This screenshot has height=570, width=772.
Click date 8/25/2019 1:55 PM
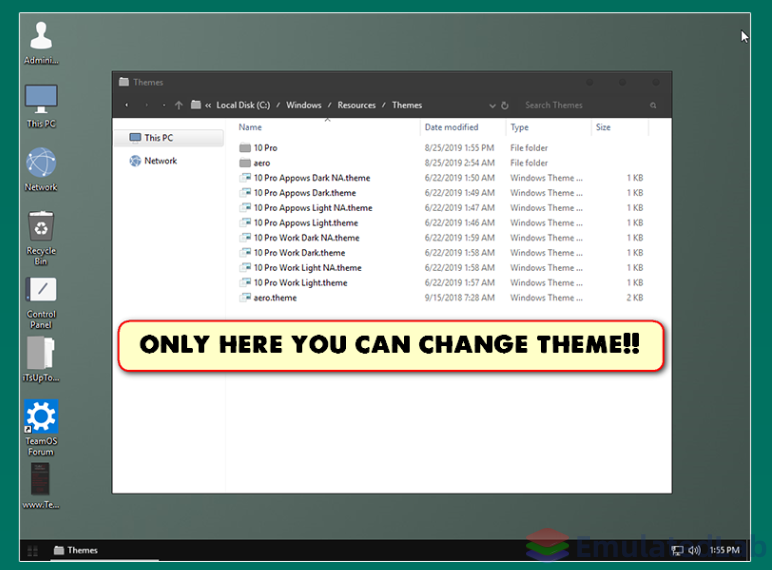[x=459, y=148]
